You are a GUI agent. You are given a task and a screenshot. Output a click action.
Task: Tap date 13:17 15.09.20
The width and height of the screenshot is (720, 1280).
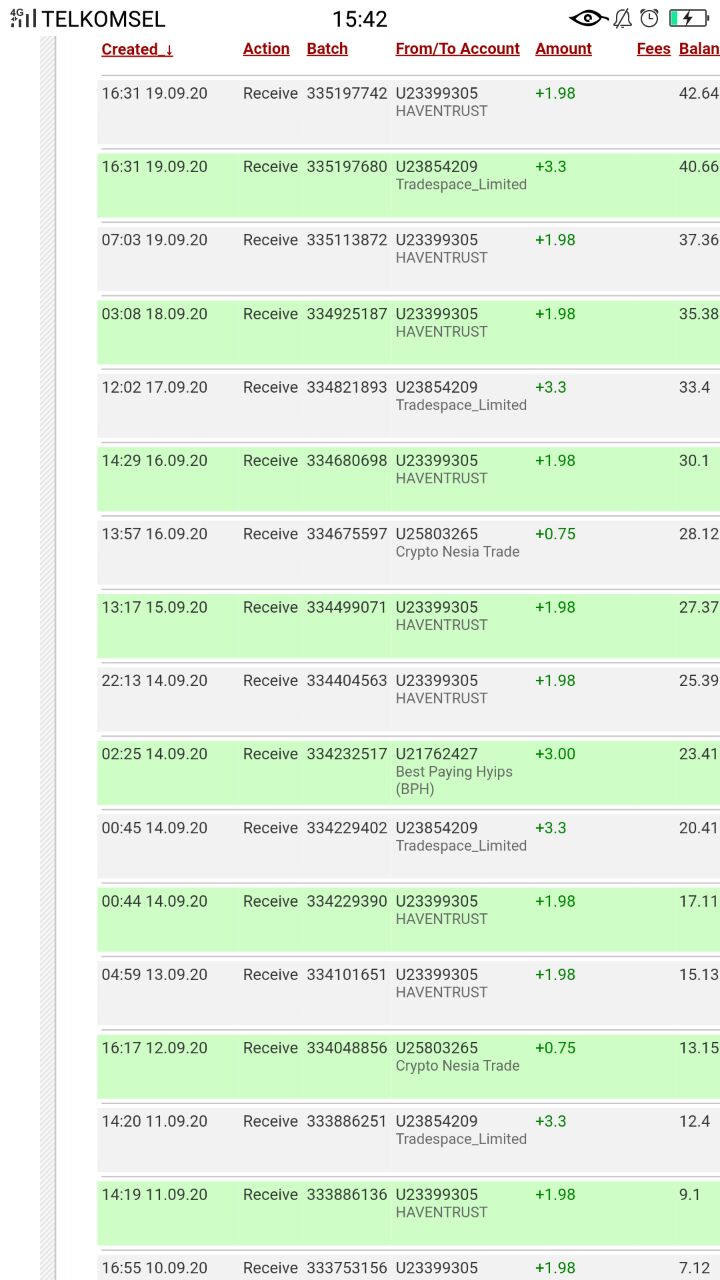tap(155, 608)
